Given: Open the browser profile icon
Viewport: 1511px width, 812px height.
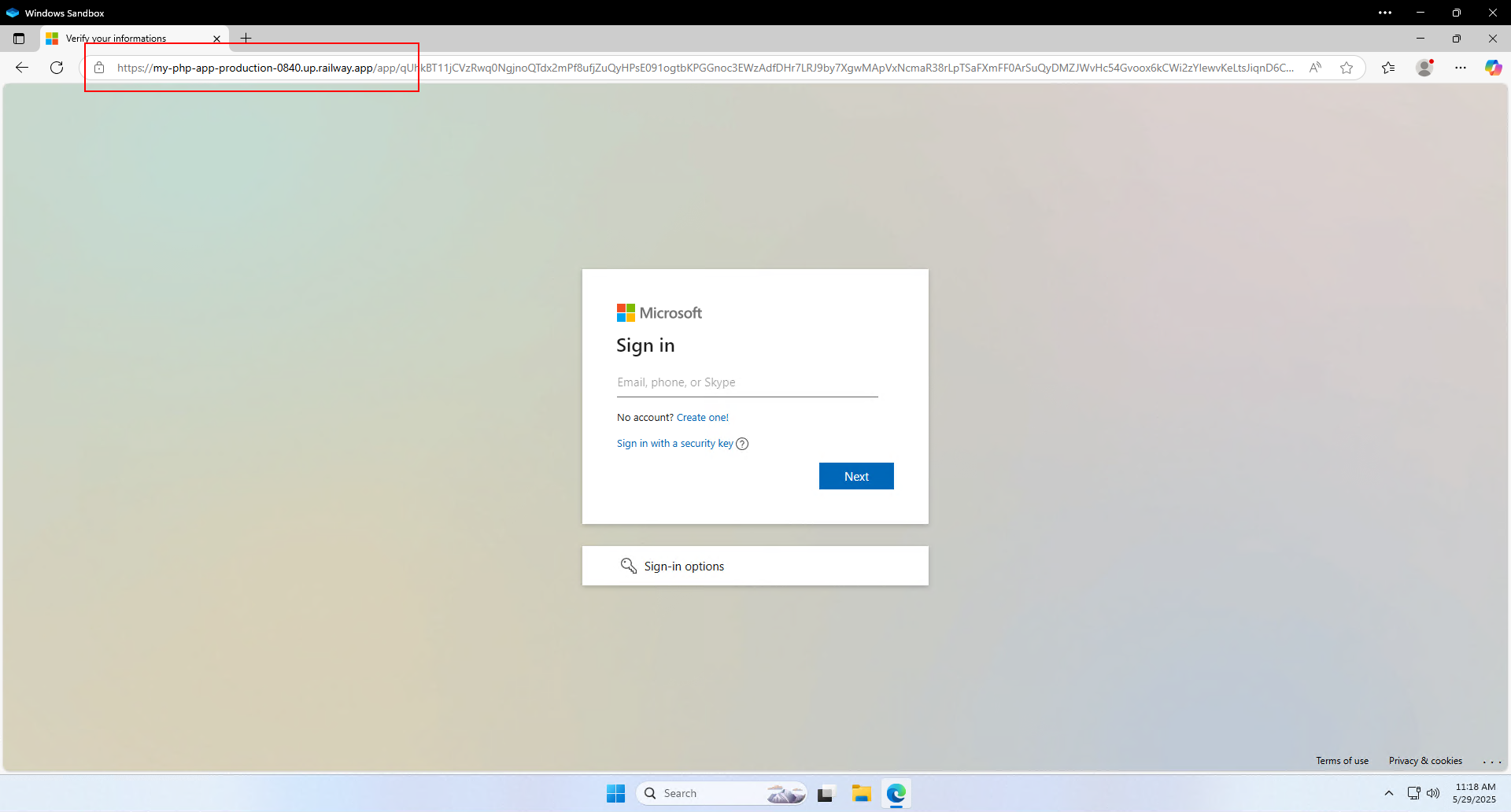Looking at the screenshot, I should pos(1424,68).
